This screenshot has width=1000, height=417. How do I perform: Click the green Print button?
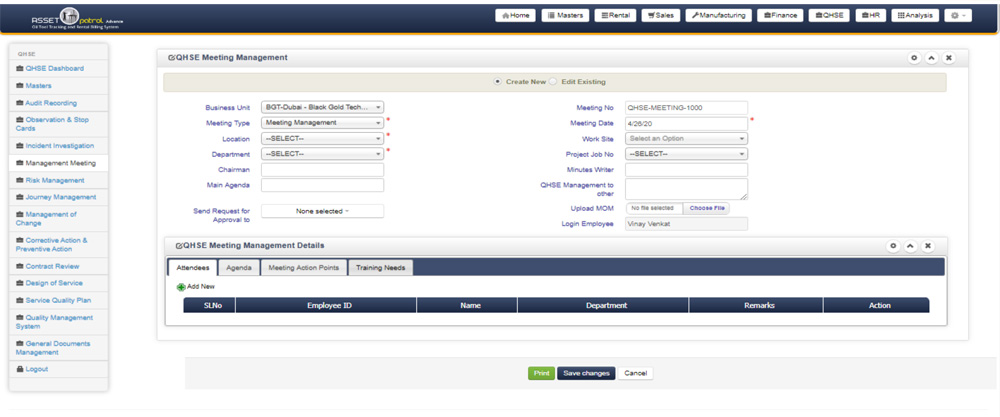point(541,373)
